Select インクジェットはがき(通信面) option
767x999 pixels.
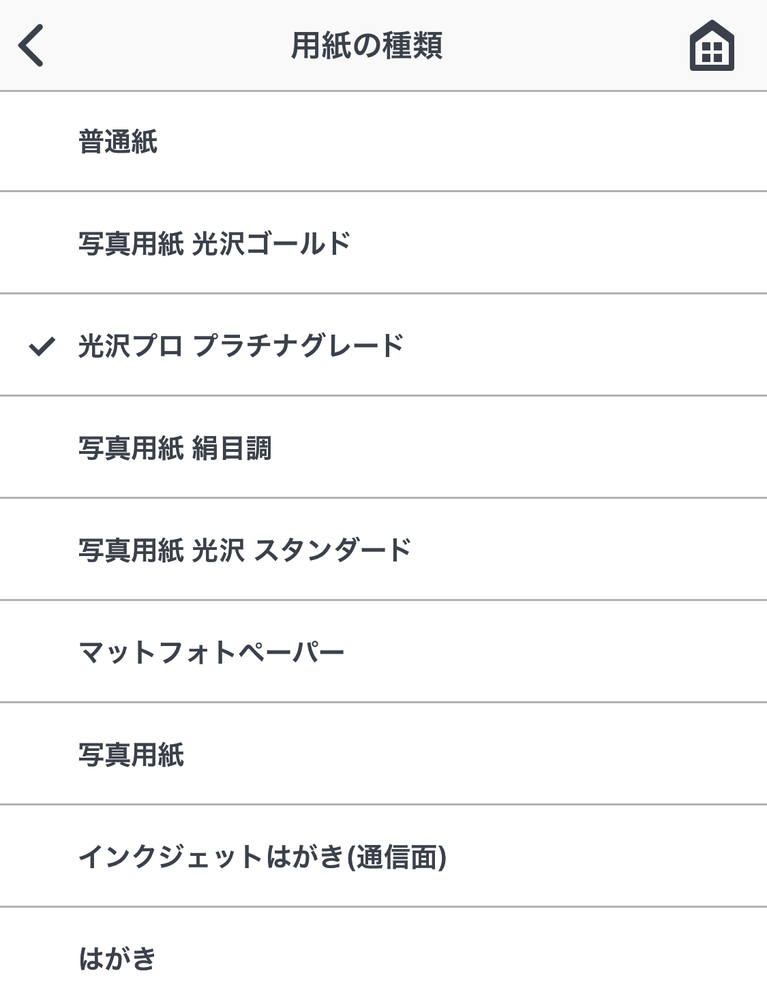pyautogui.click(x=384, y=856)
